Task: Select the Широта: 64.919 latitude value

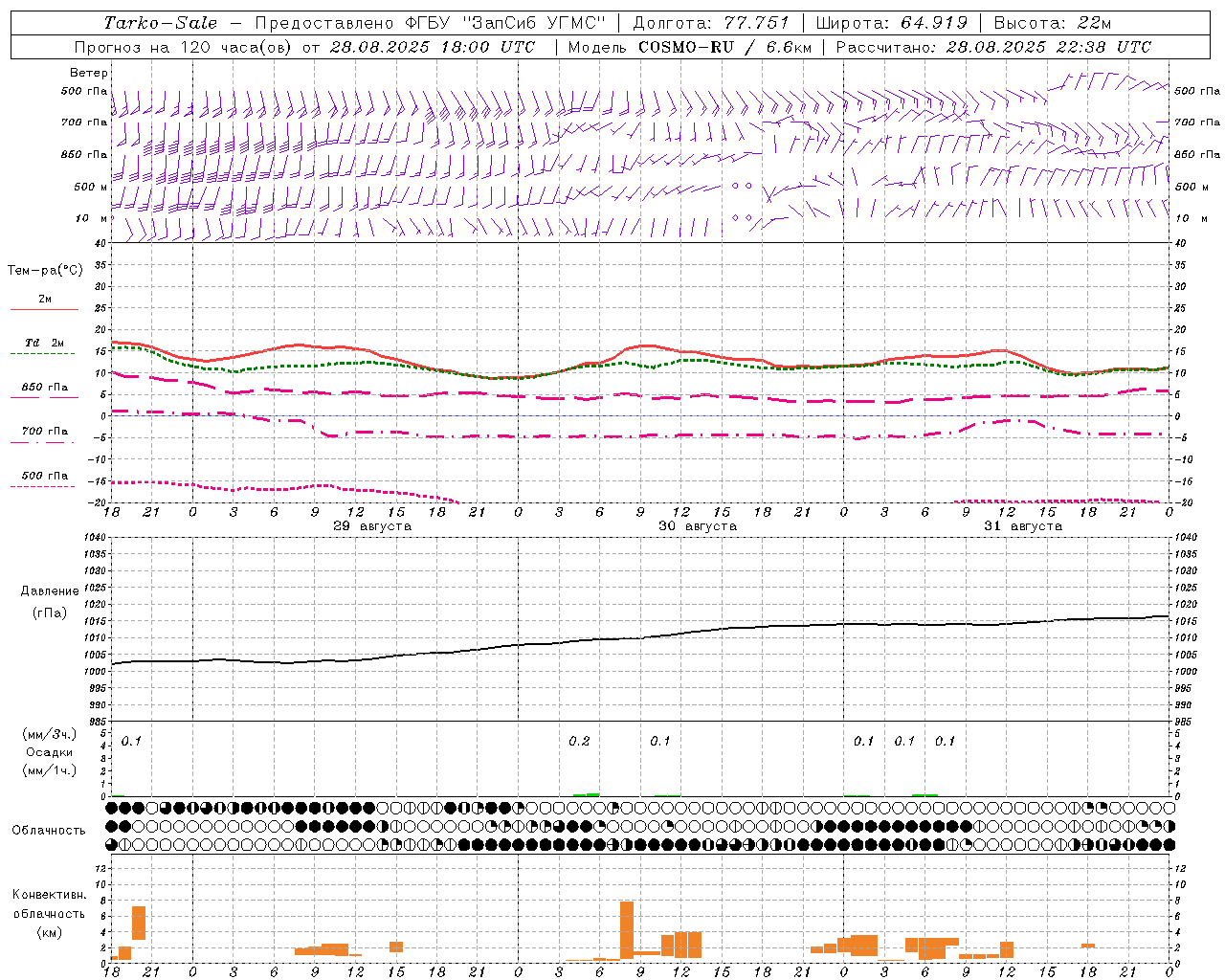Action: (x=892, y=23)
